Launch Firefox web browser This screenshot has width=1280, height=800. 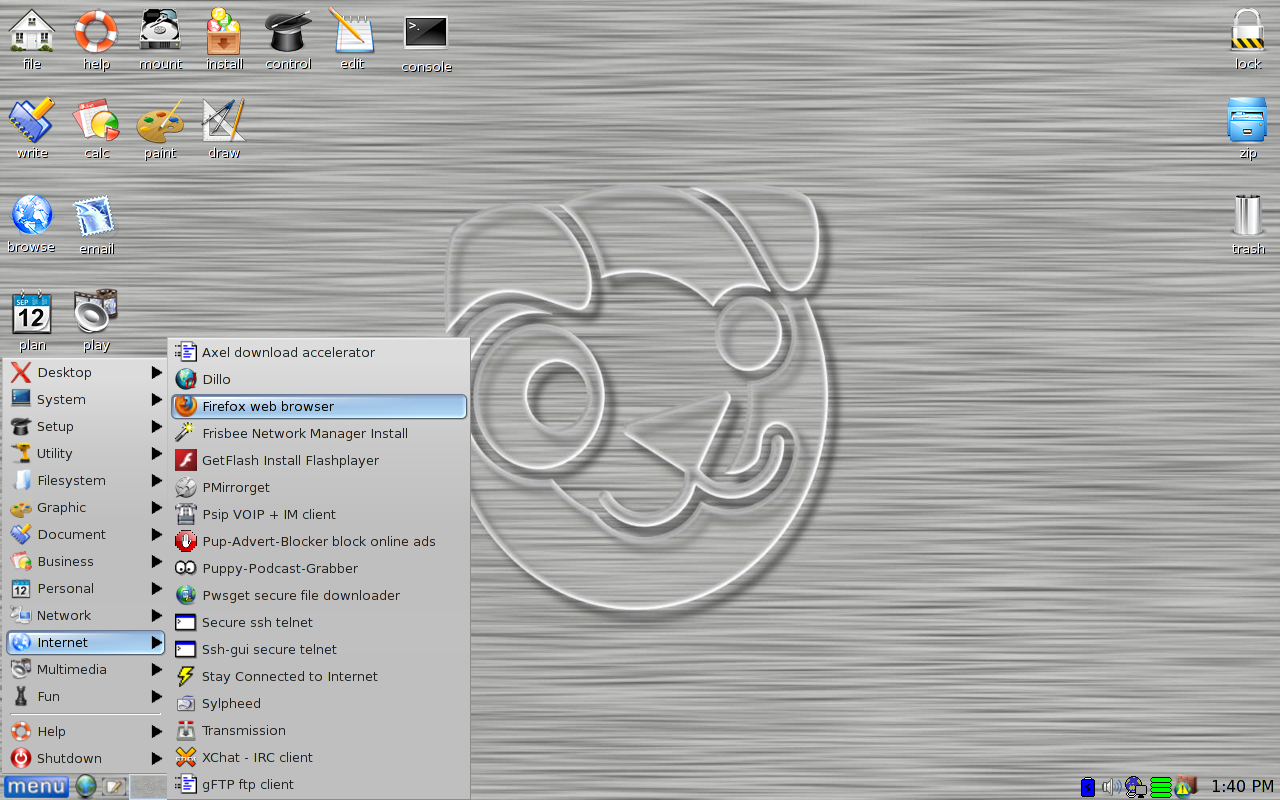coord(319,406)
